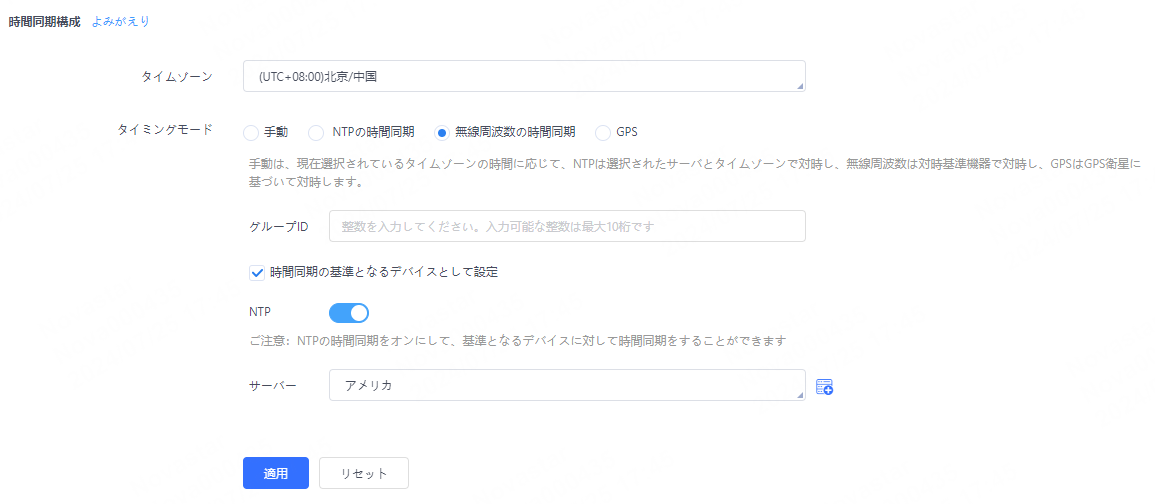Viewport: 1155px width, 504px height.
Task: Pick the GPS timing mode
Action: tap(603, 132)
